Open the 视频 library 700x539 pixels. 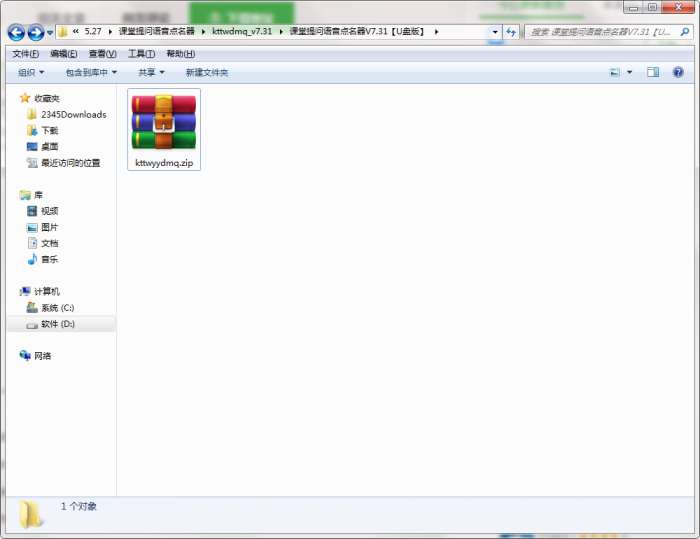[x=50, y=211]
